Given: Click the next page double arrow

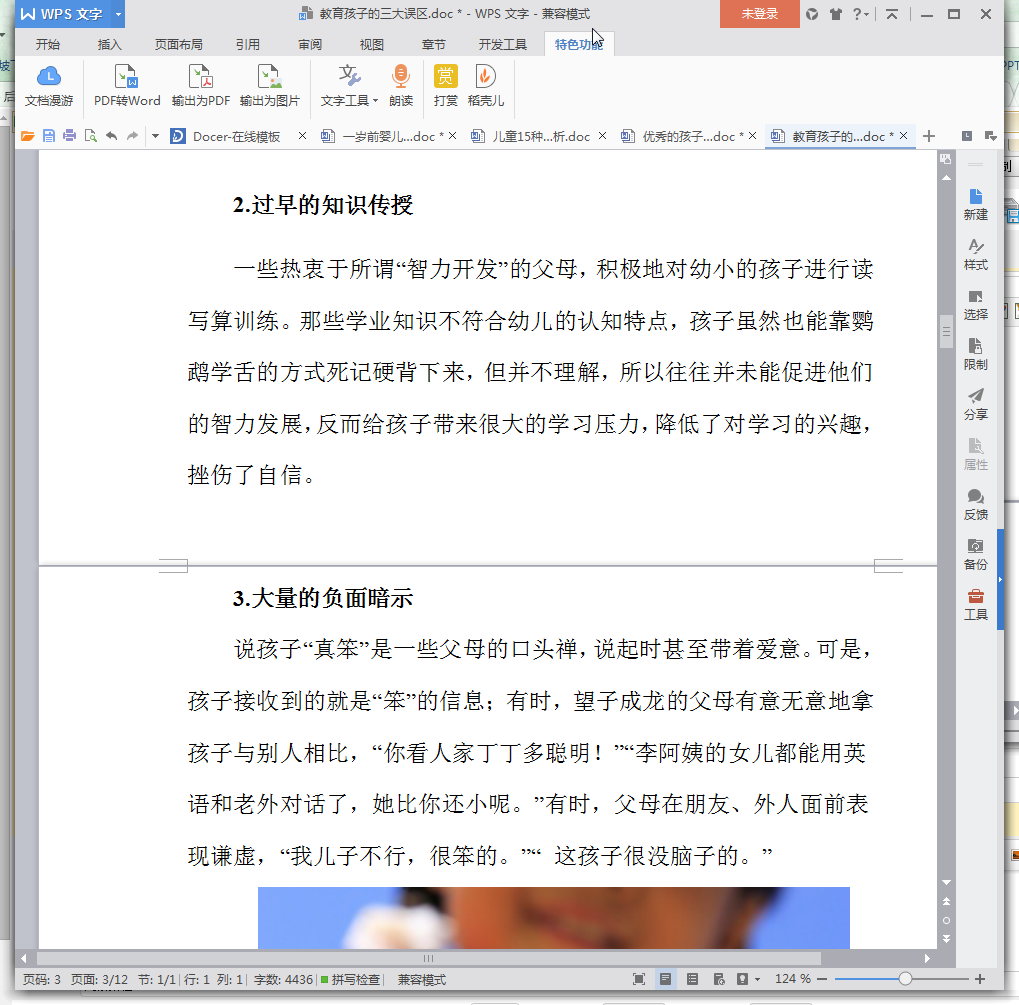Looking at the screenshot, I should click(946, 939).
